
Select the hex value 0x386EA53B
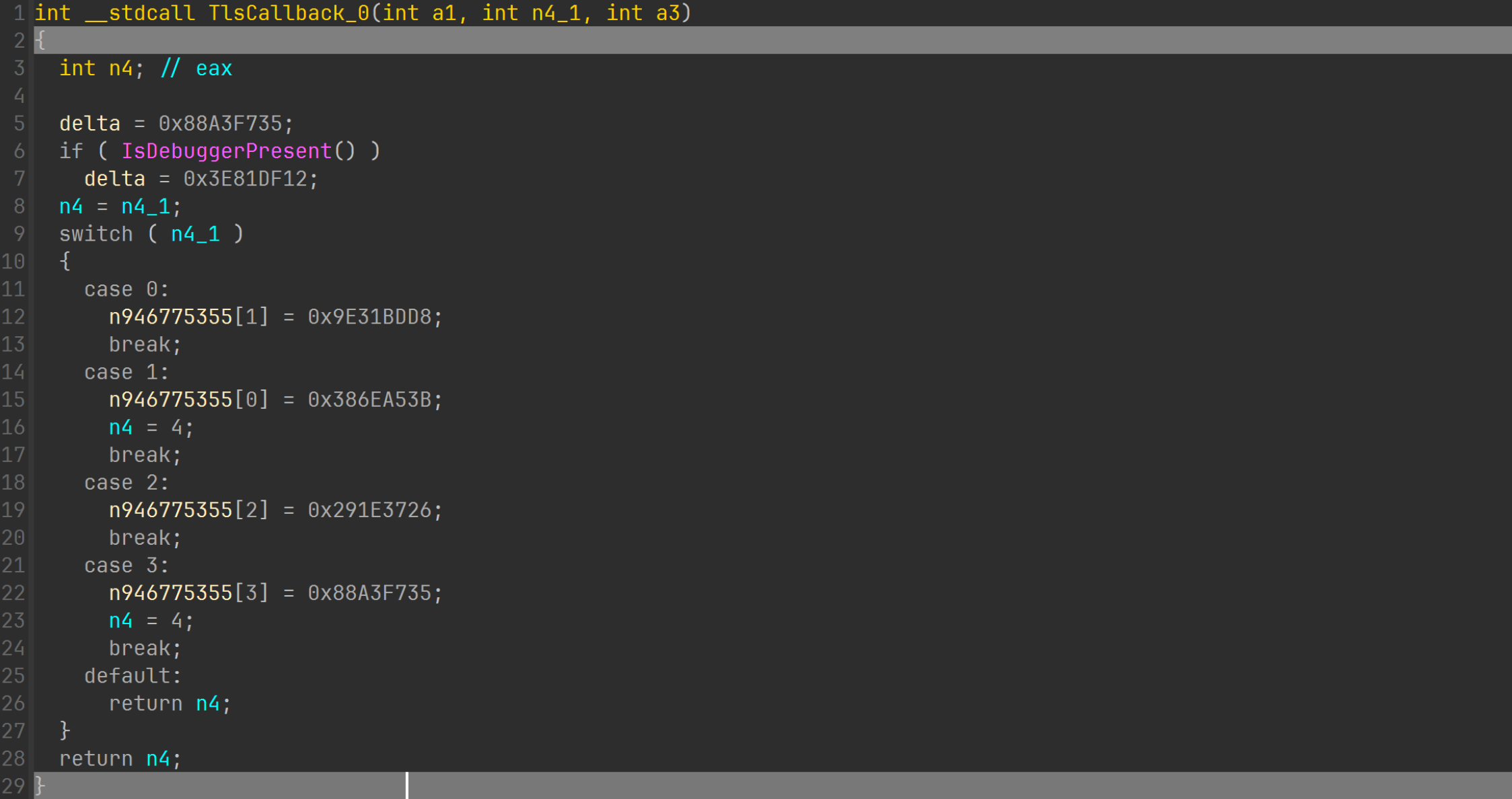(x=369, y=399)
